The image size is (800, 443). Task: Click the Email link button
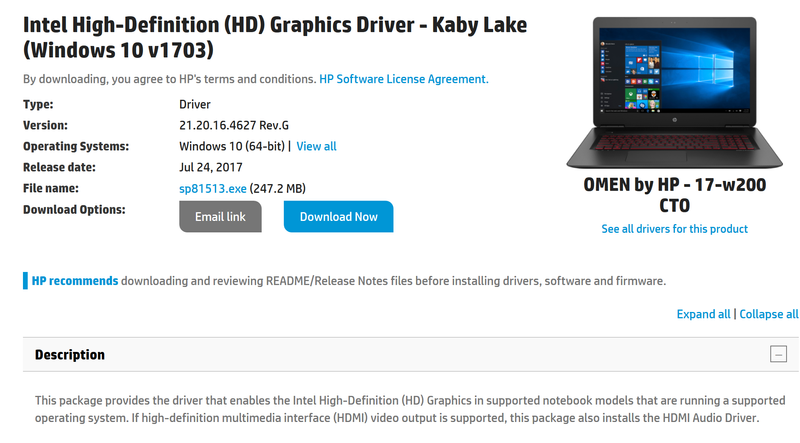220,216
